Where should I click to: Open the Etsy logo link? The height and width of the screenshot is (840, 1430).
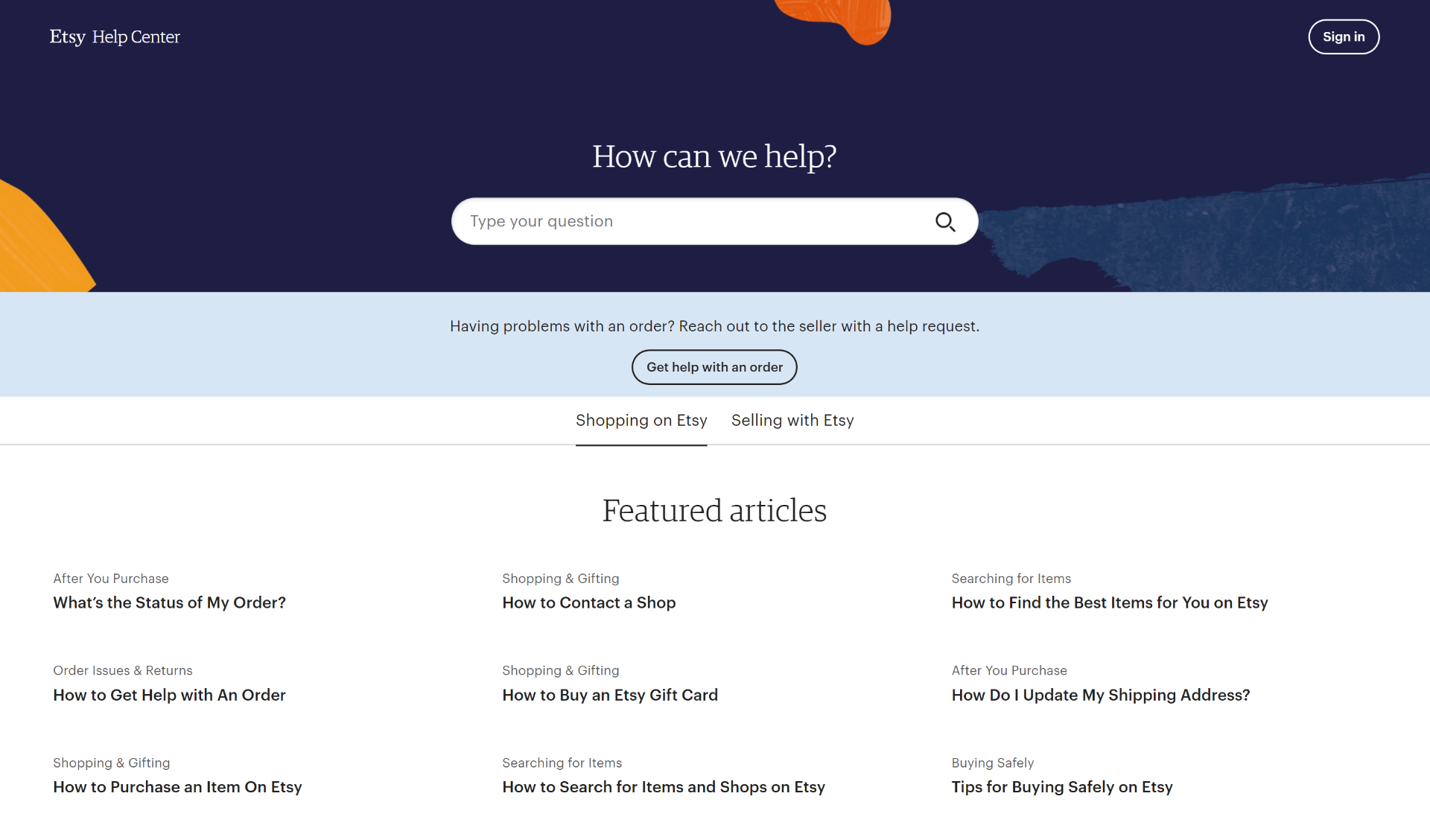67,36
